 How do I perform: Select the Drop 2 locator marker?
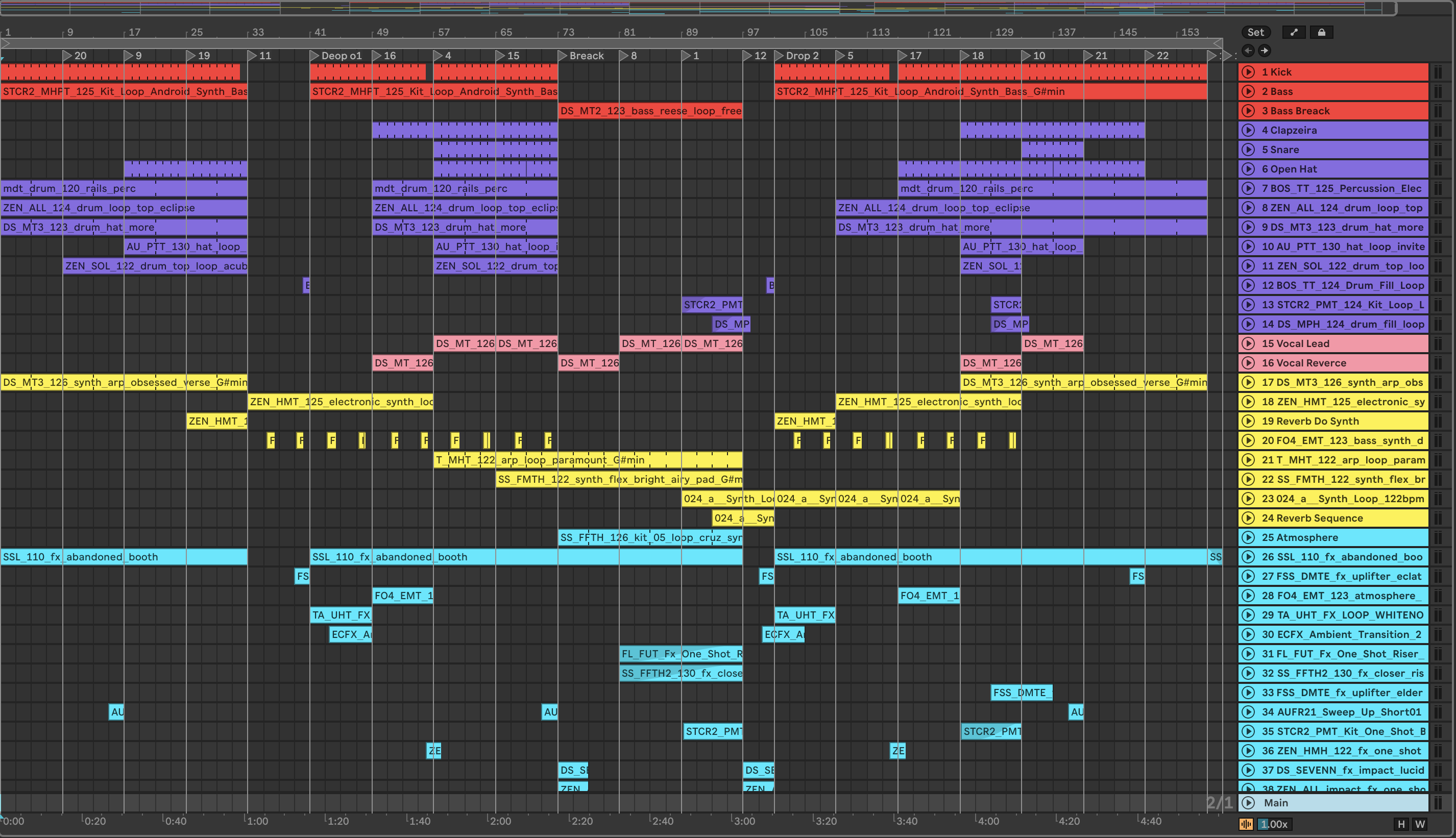[802, 56]
